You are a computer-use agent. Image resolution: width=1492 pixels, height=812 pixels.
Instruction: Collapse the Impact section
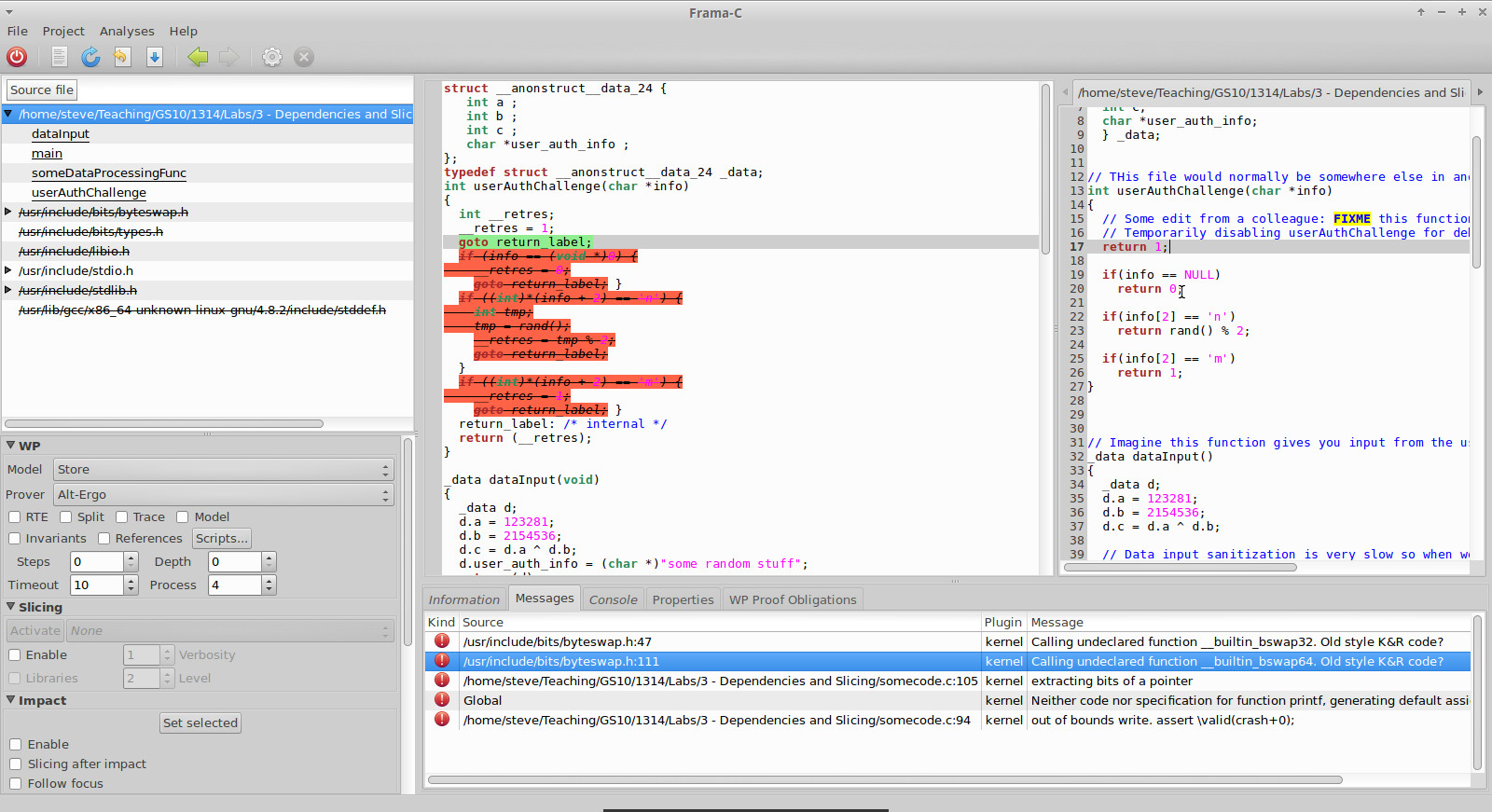[x=11, y=700]
